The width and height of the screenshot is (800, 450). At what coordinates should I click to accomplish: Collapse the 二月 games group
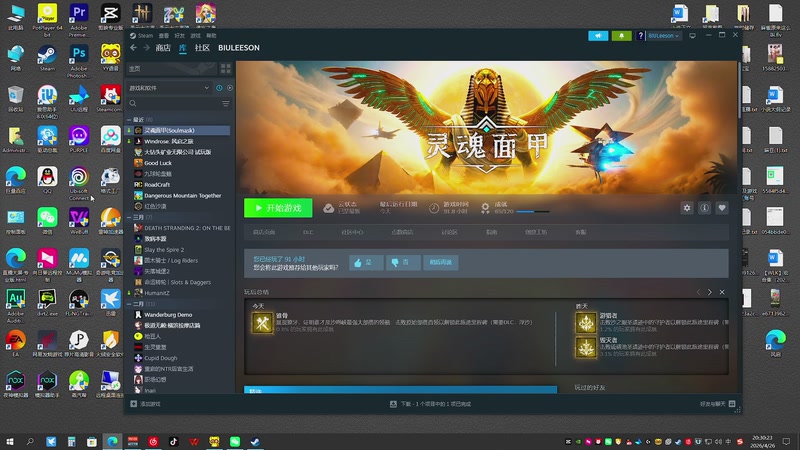pos(129,304)
